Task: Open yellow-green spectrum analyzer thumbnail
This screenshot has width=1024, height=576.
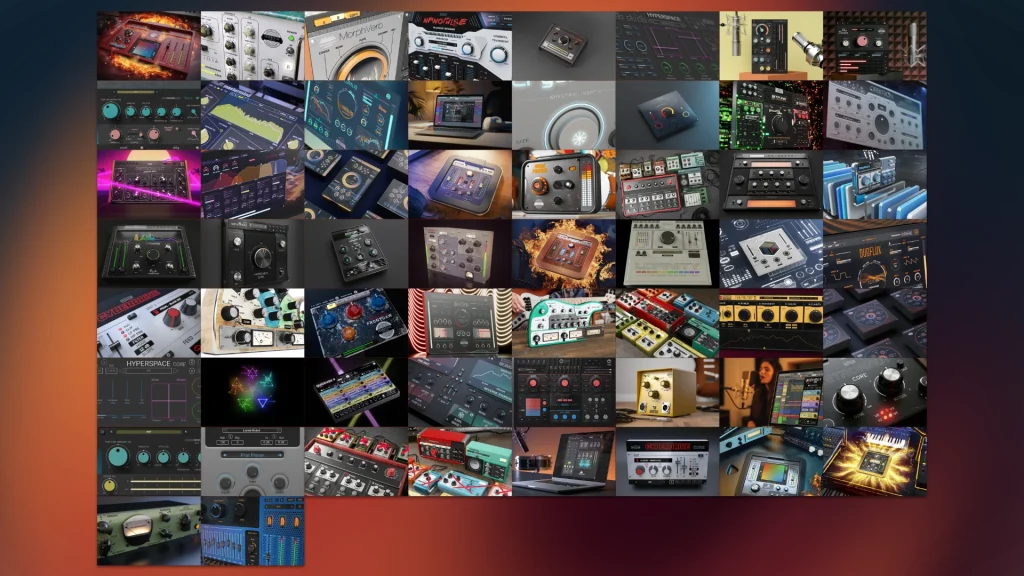Action: (x=253, y=115)
